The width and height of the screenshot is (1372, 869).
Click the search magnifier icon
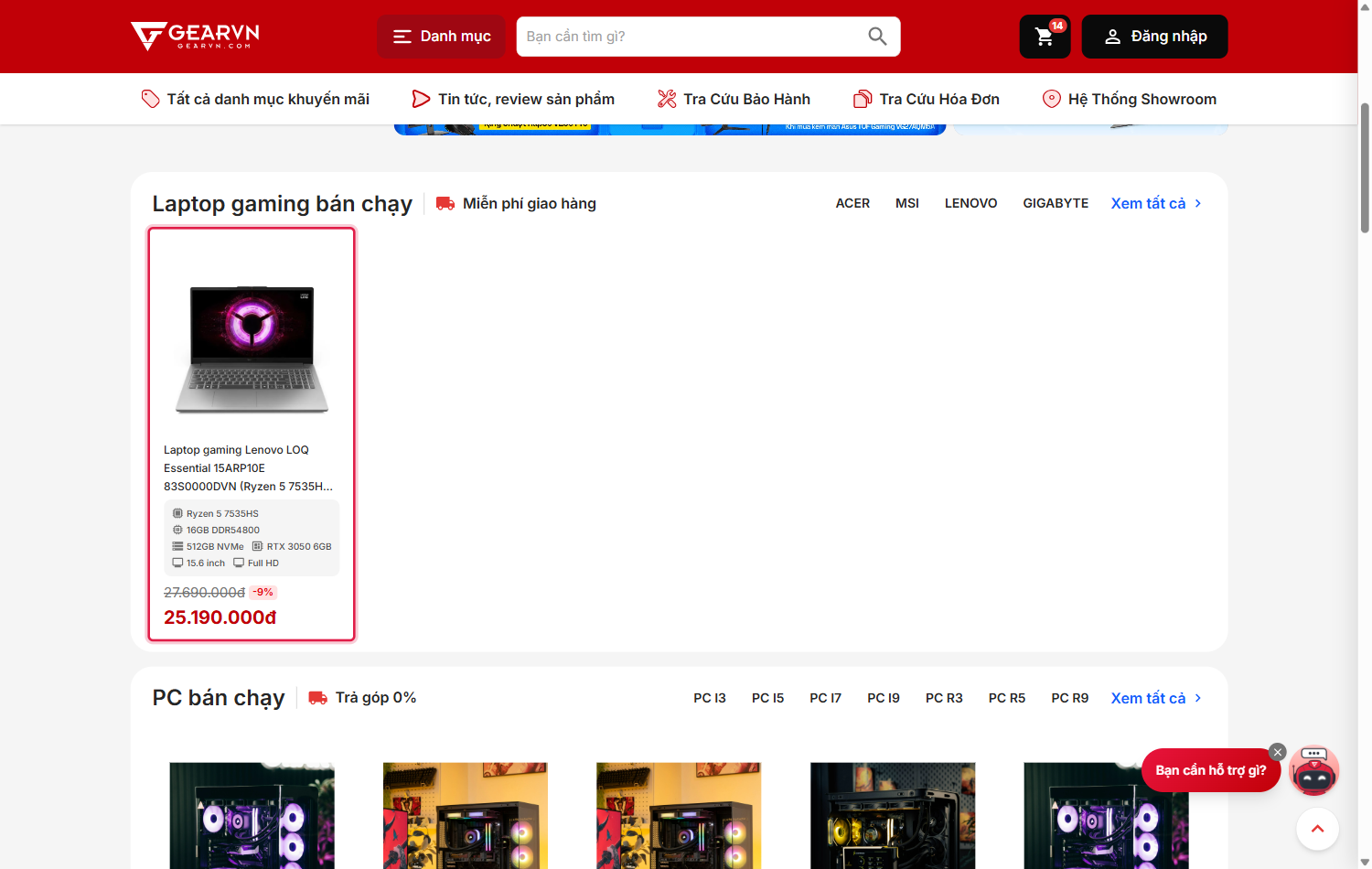tap(877, 37)
